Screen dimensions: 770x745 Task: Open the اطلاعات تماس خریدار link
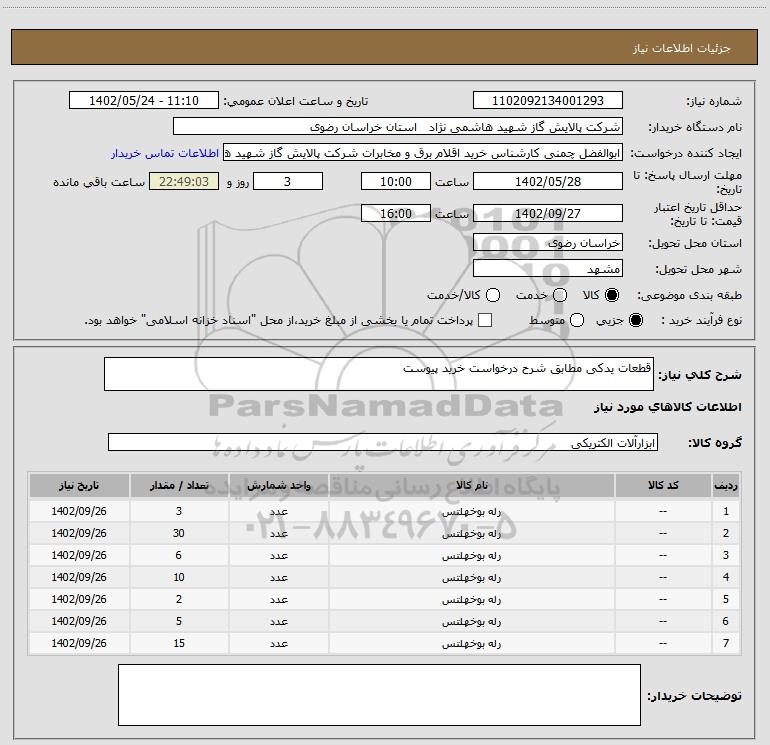coord(162,153)
